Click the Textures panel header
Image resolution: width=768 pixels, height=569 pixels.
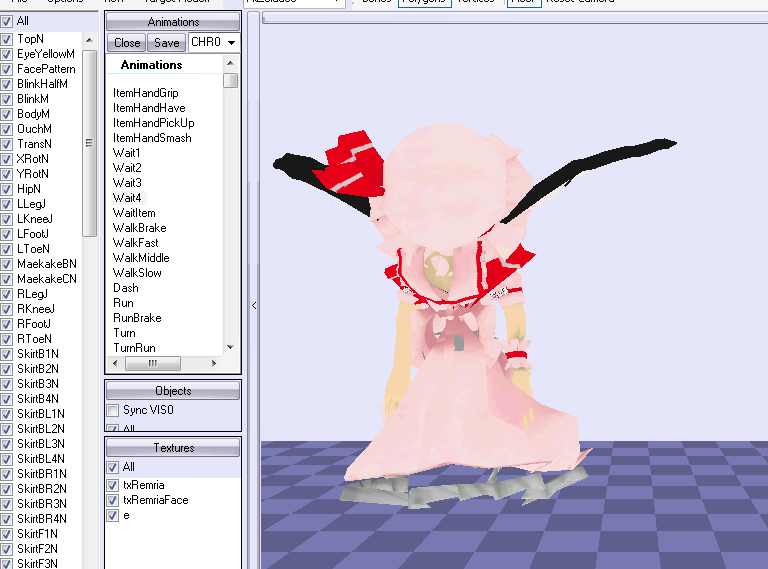(x=173, y=448)
